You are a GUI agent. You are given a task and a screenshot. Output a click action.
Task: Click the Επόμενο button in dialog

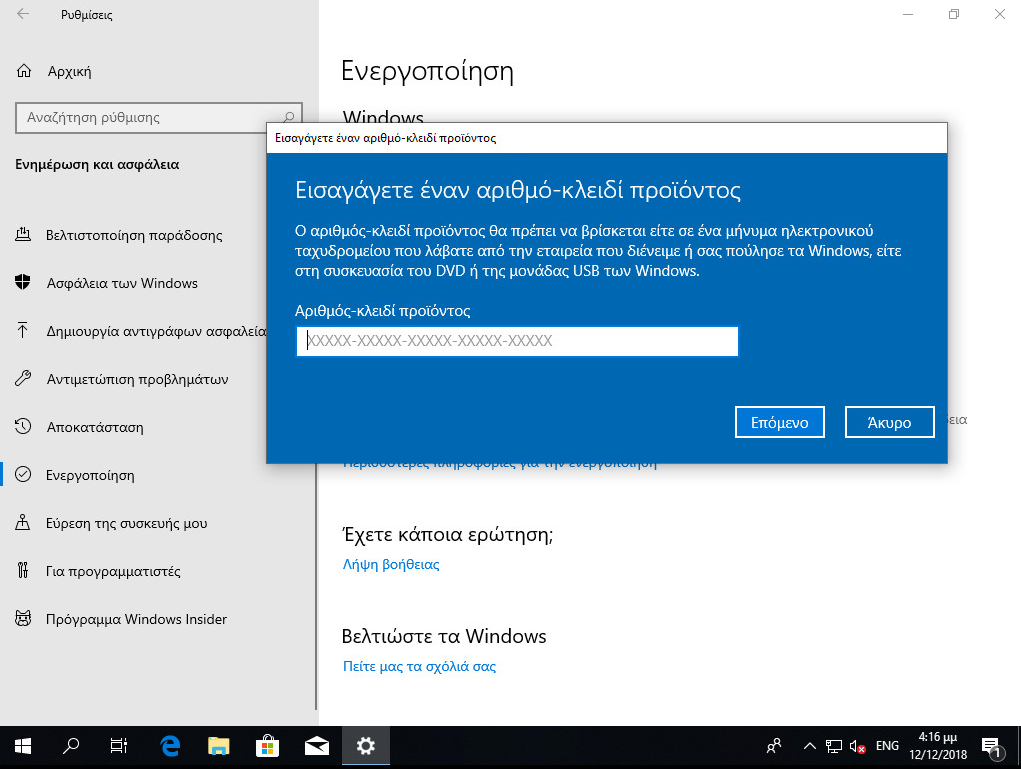click(x=779, y=422)
